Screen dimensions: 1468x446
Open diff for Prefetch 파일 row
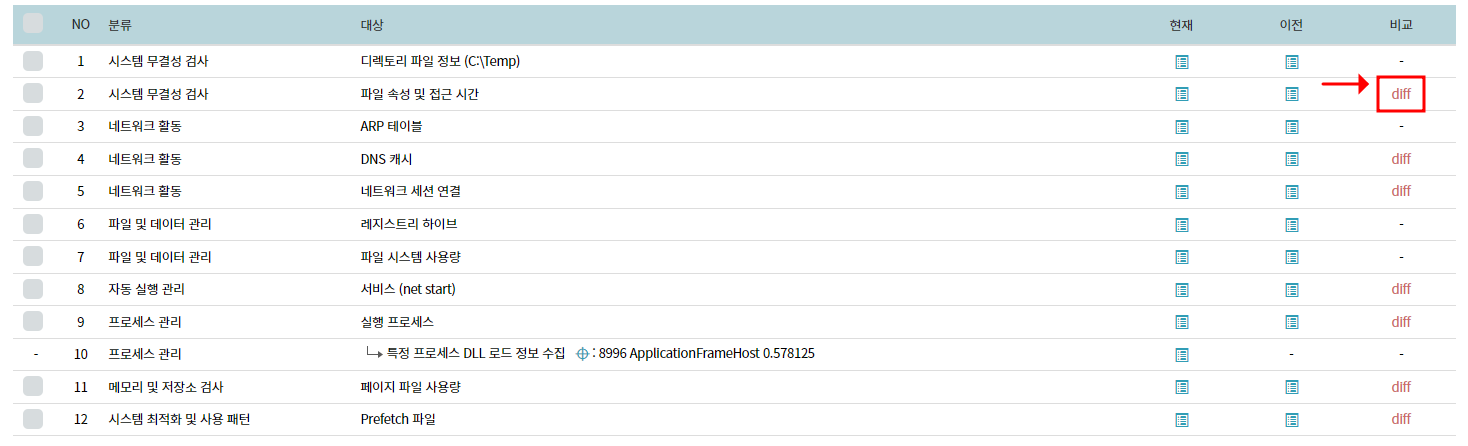(x=1400, y=419)
